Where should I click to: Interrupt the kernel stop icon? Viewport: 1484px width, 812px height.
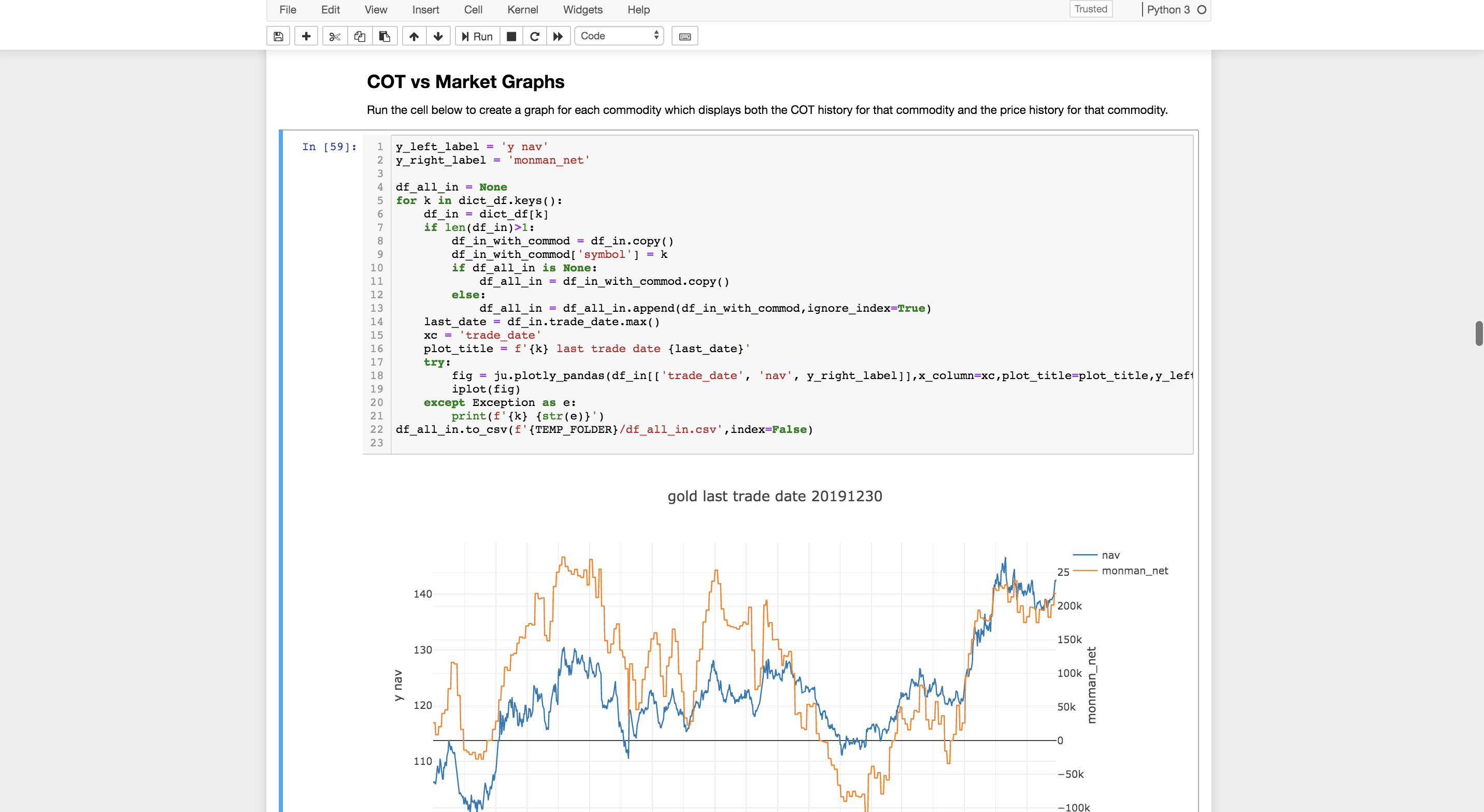click(511, 36)
